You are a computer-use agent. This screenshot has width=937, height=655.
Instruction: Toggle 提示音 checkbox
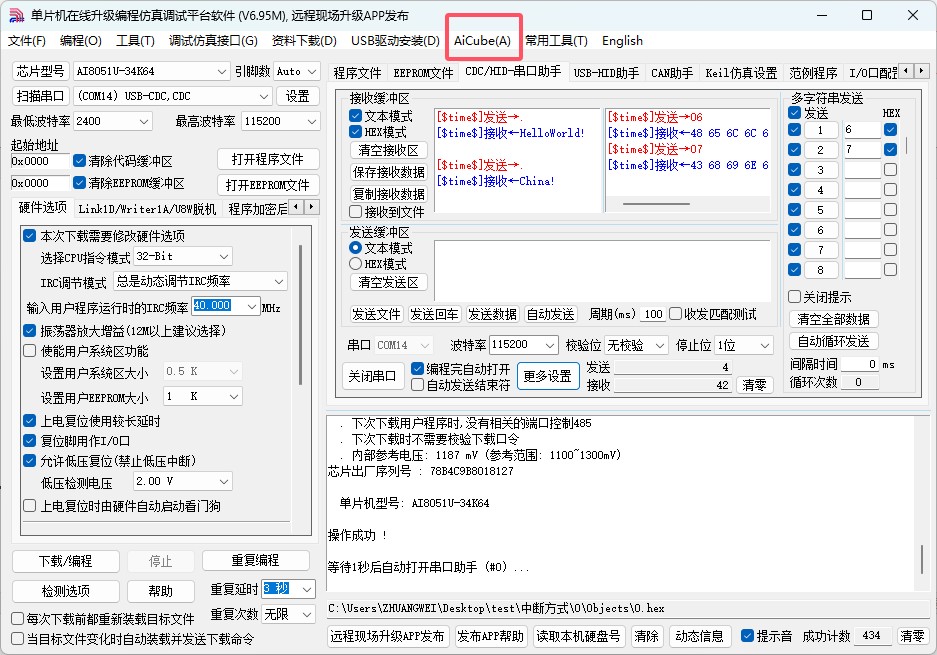(x=747, y=636)
